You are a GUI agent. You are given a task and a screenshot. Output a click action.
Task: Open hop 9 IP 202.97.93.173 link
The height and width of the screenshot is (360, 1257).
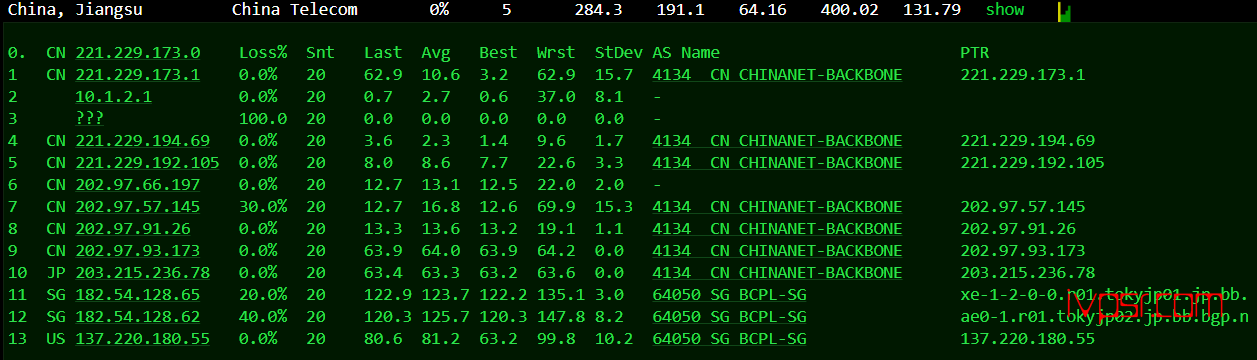(x=138, y=250)
